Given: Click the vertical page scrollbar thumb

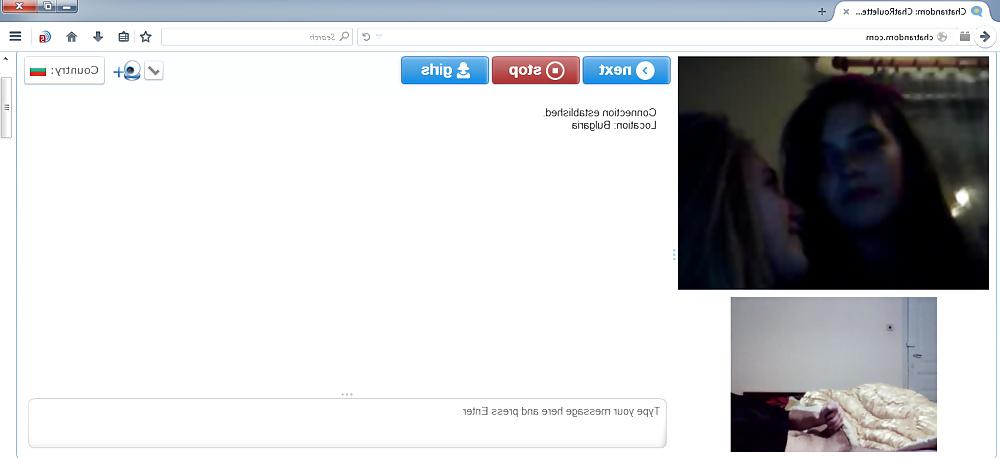Looking at the screenshot, I should point(6,107).
